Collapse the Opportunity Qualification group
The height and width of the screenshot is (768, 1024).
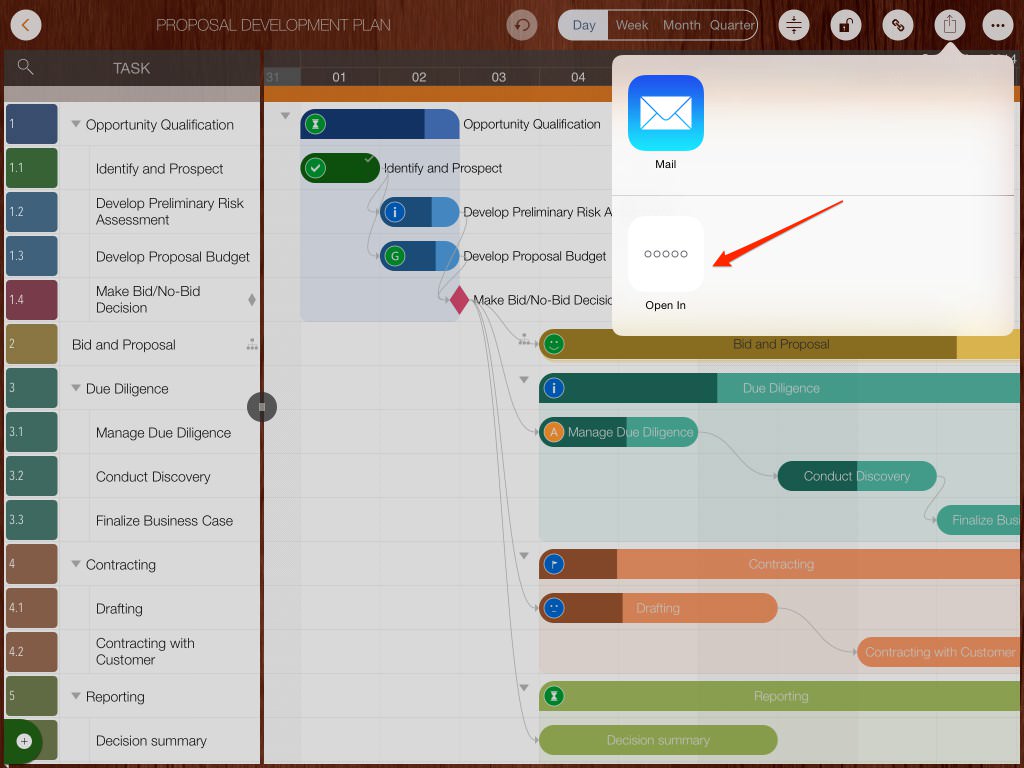76,125
